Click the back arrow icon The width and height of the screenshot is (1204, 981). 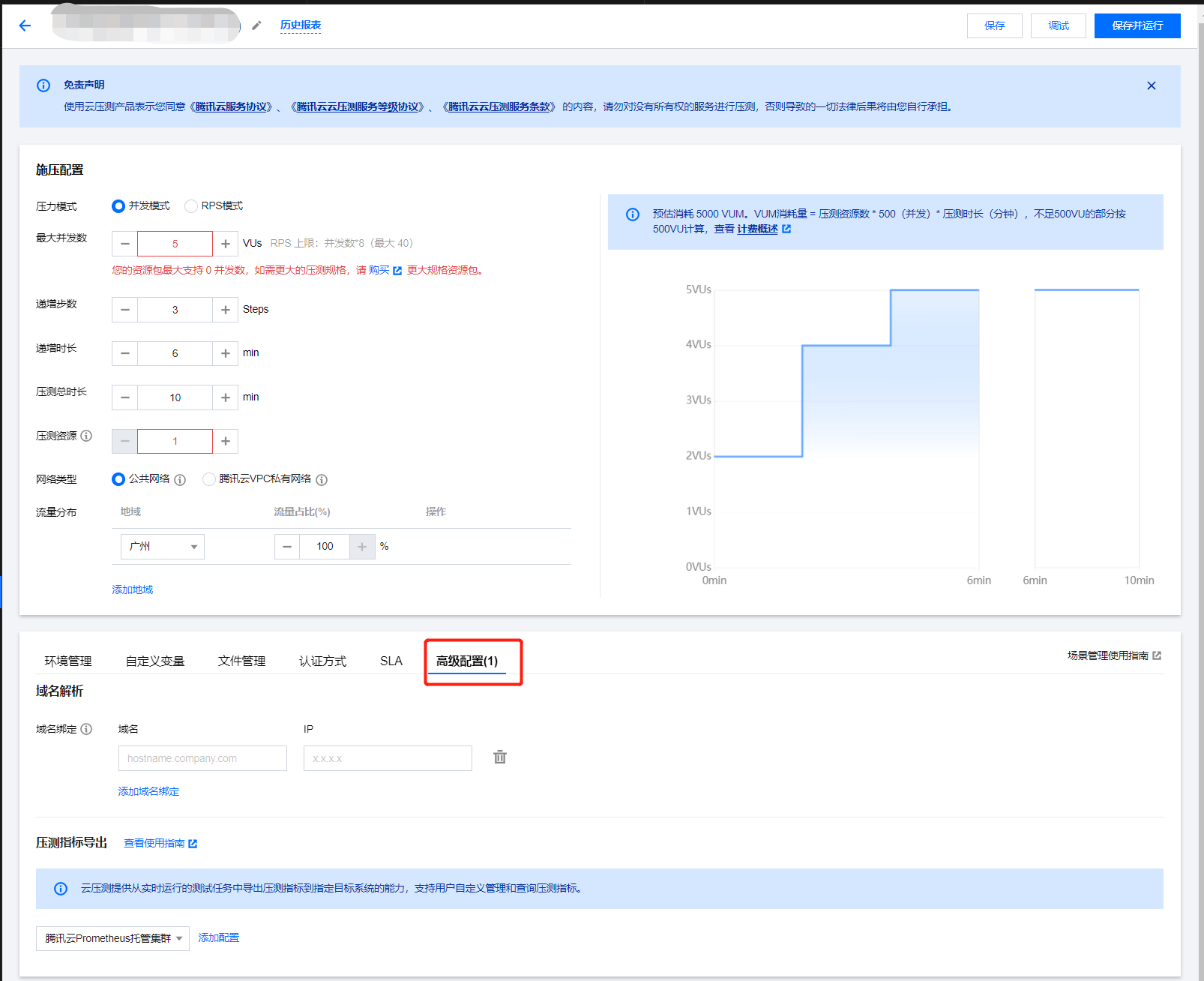[x=25, y=25]
